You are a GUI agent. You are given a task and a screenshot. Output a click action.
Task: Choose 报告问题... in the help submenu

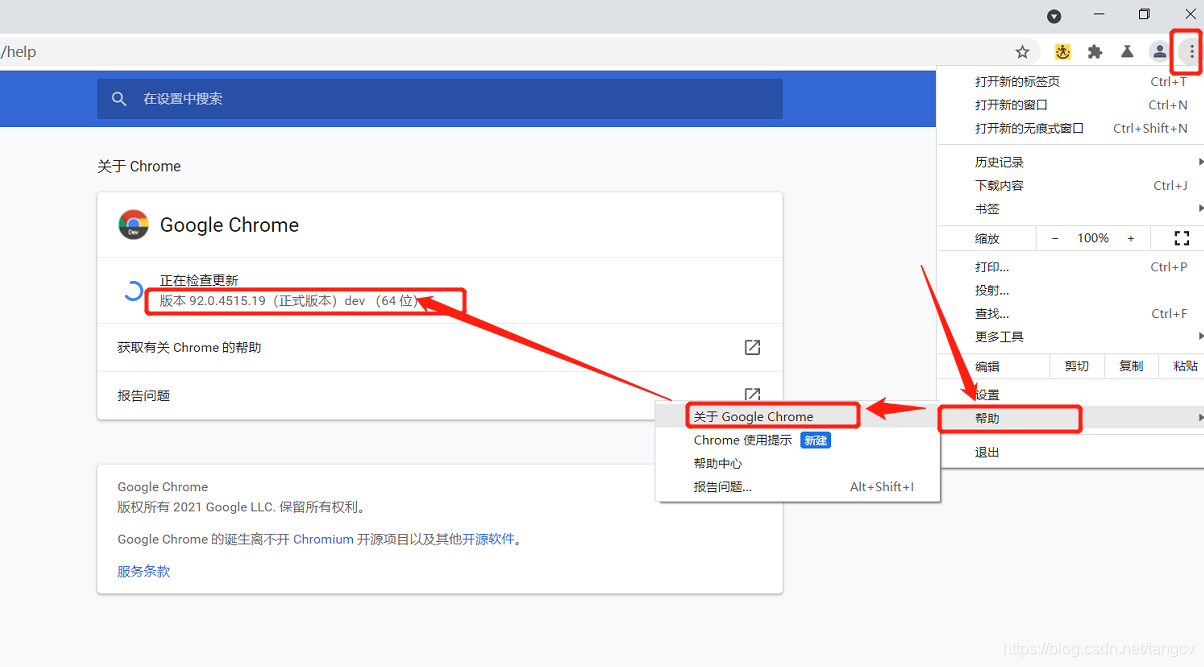coord(797,487)
